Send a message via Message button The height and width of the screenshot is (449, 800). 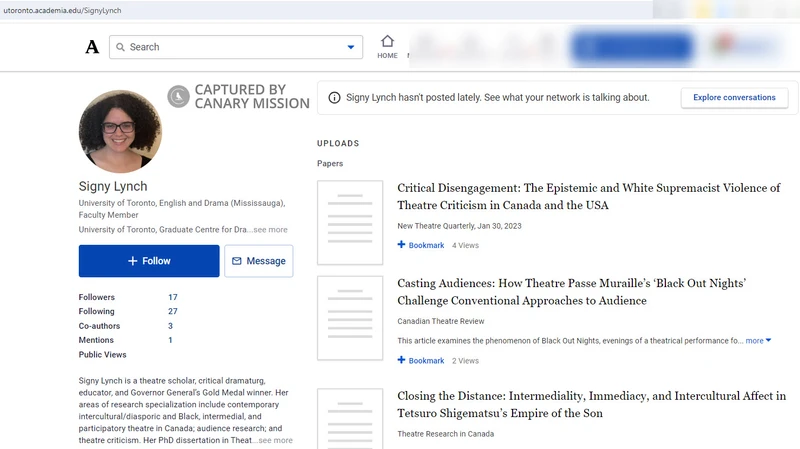click(x=259, y=261)
